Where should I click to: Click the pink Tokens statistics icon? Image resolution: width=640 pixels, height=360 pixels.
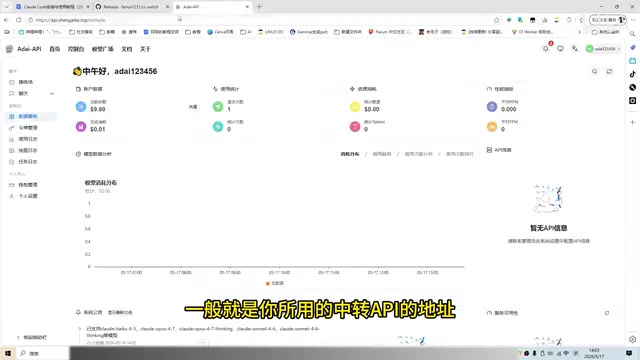coord(355,127)
